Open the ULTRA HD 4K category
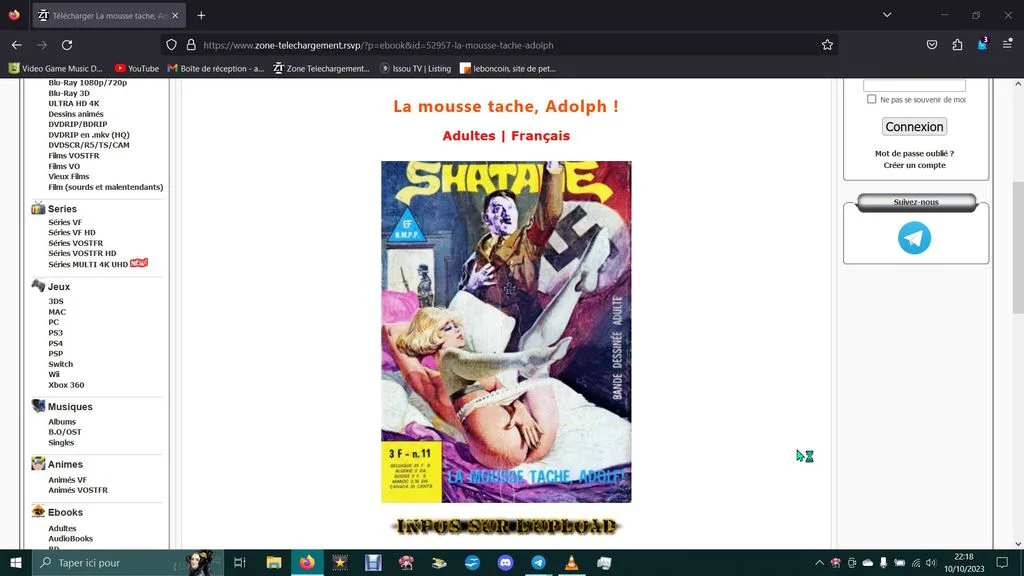 (x=74, y=103)
